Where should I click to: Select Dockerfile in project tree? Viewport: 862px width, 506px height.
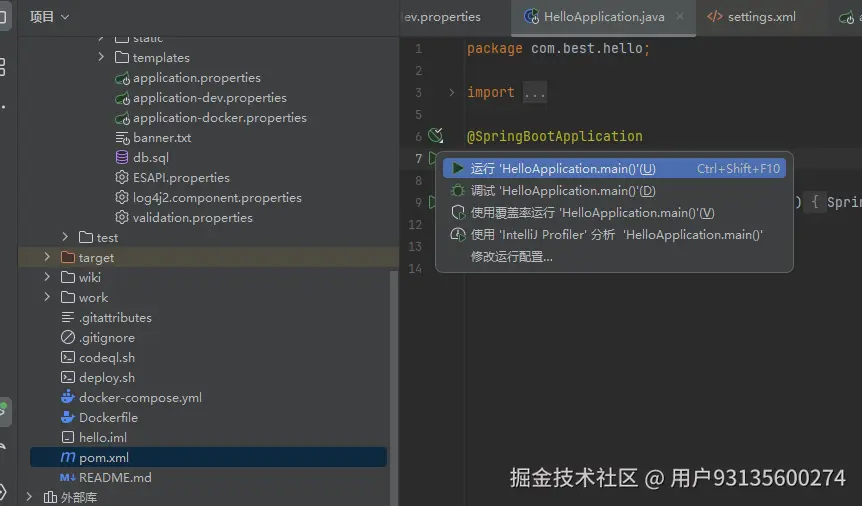tap(108, 417)
